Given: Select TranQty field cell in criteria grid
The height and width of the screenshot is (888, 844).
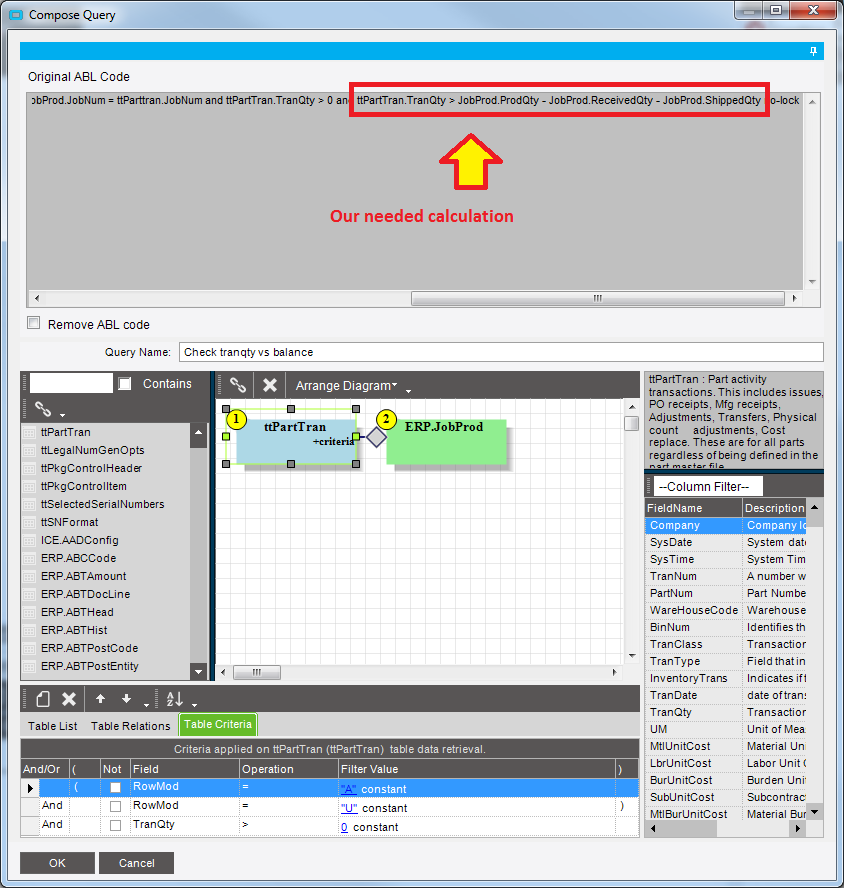Looking at the screenshot, I should coord(185,825).
